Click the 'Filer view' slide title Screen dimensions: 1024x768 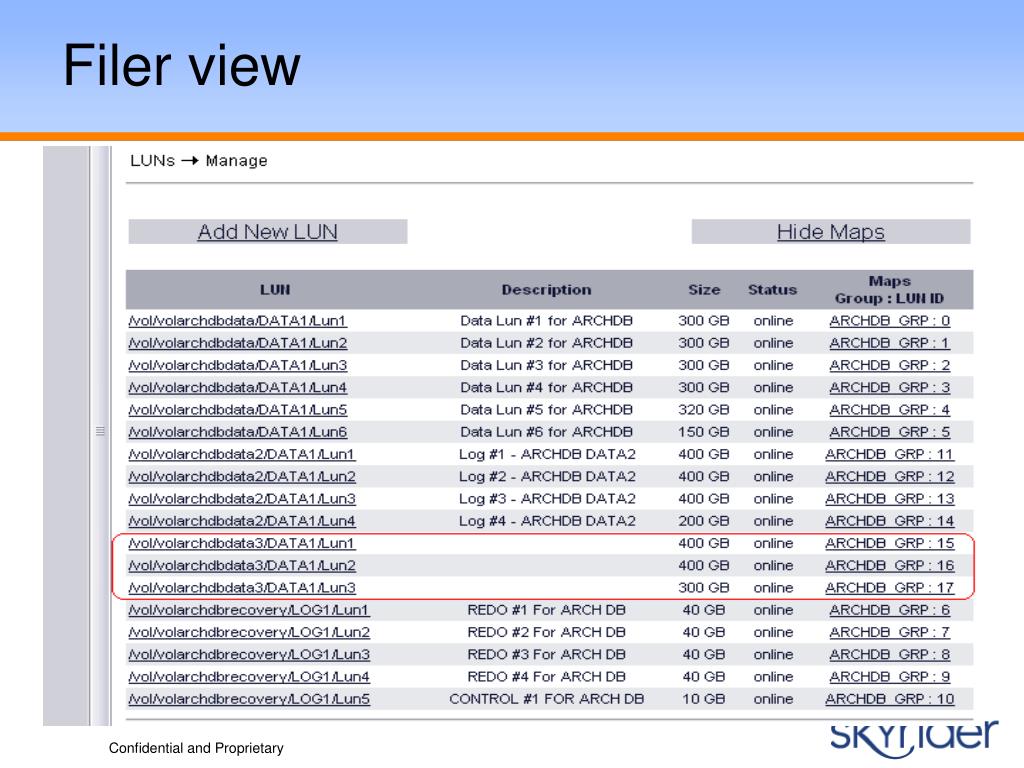182,65
